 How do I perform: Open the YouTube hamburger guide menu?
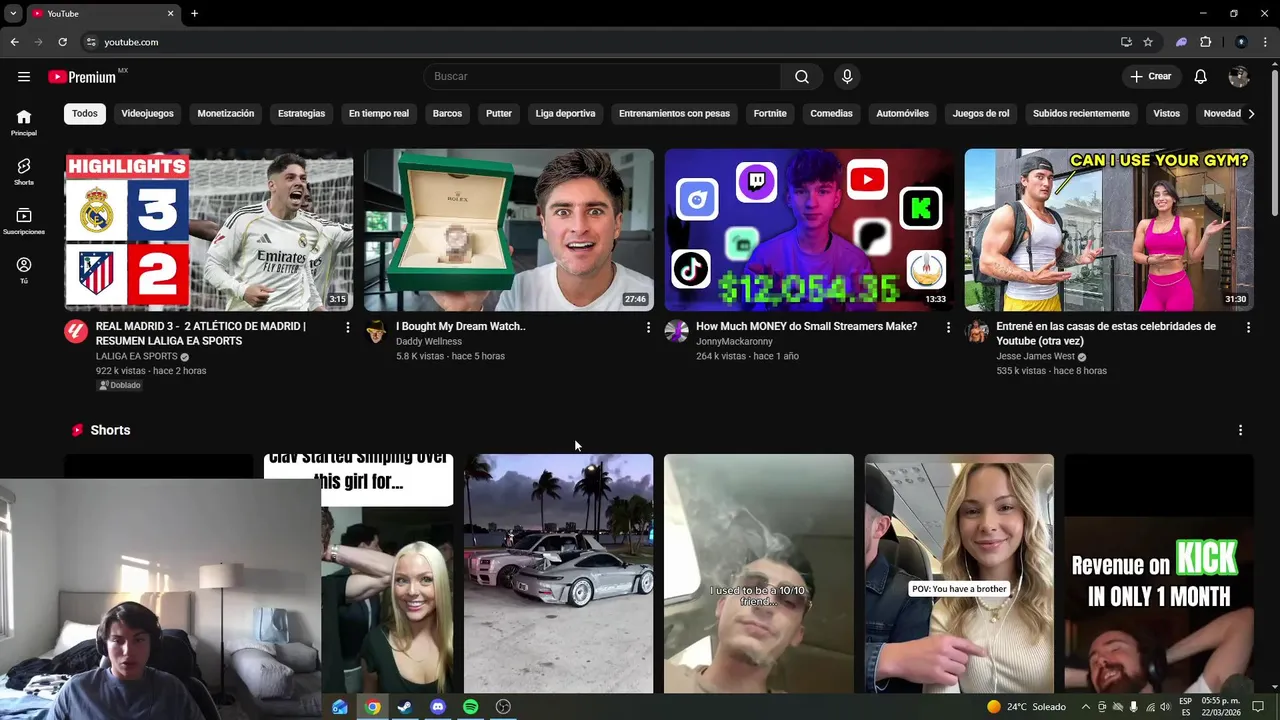[24, 76]
